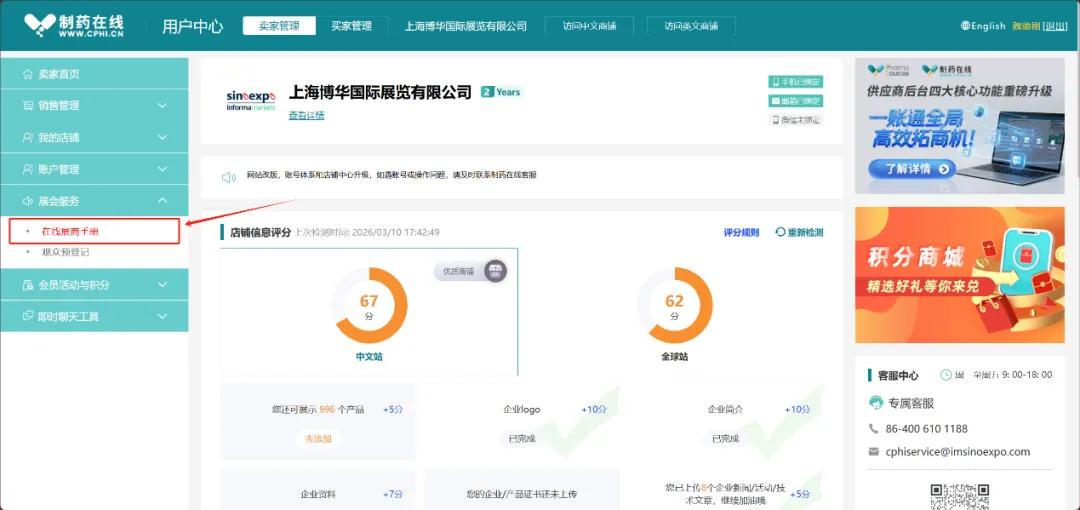The image size is (1080, 510).
Task: Expand the 销售管理 chevron
Action: click(163, 105)
